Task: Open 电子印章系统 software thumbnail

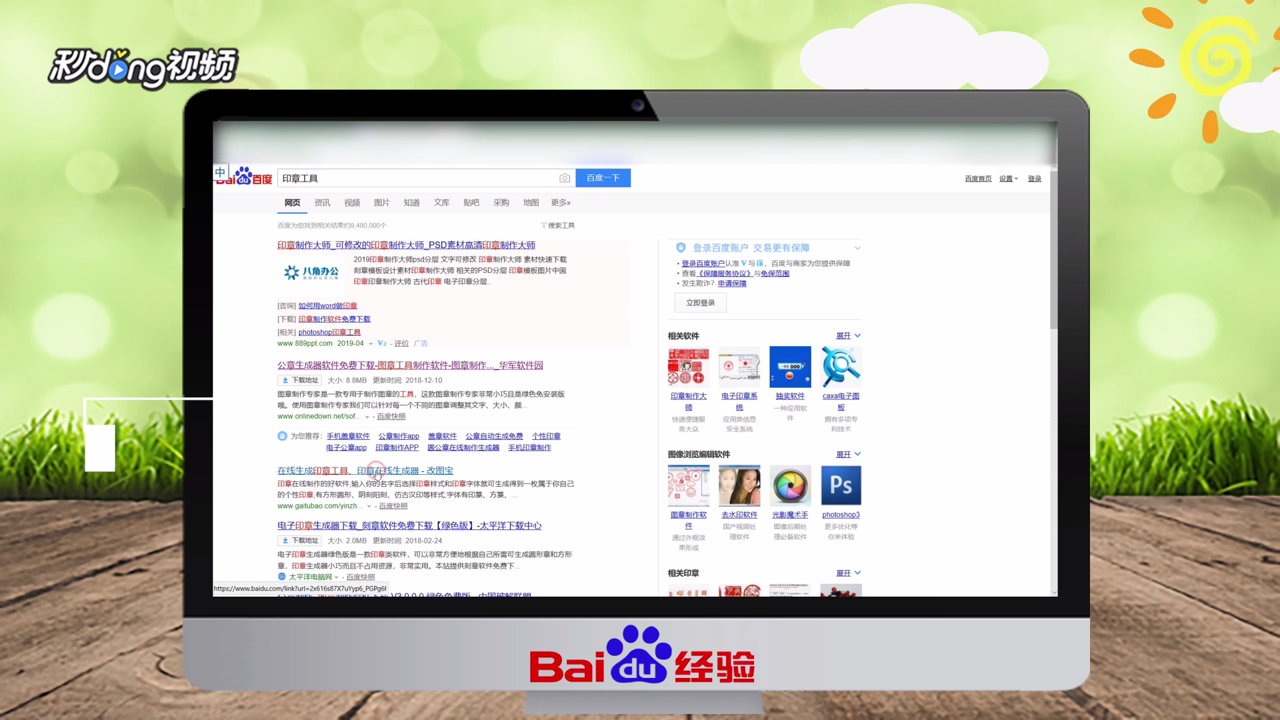Action: tap(739, 367)
